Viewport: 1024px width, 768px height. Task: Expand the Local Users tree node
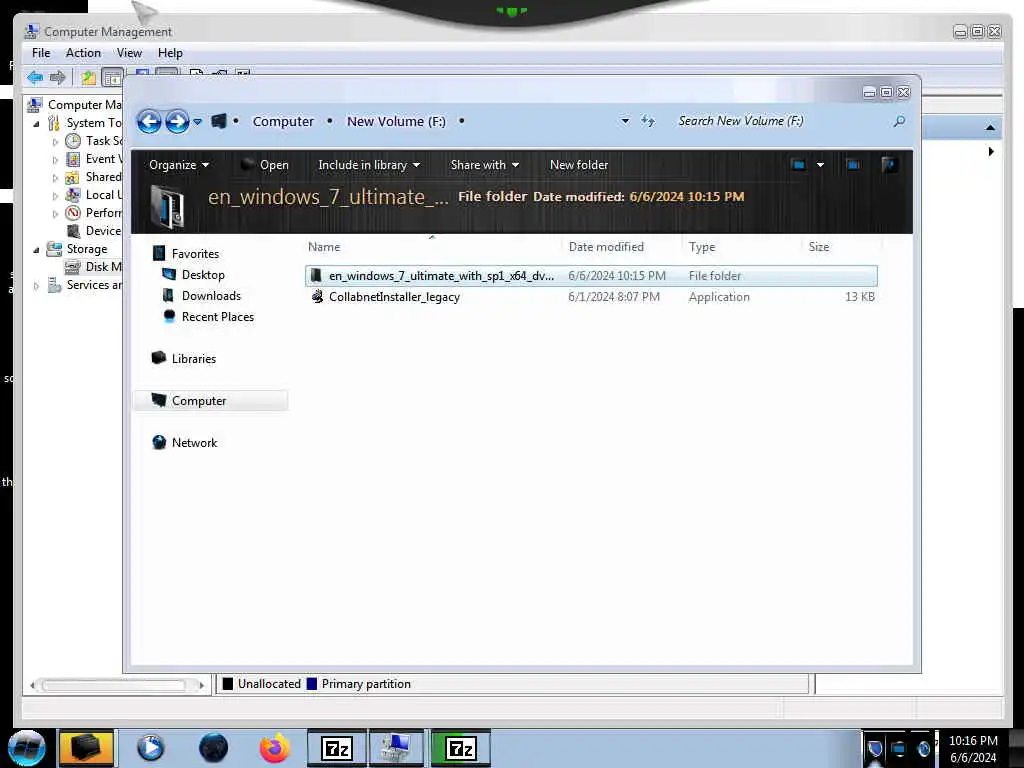55,195
